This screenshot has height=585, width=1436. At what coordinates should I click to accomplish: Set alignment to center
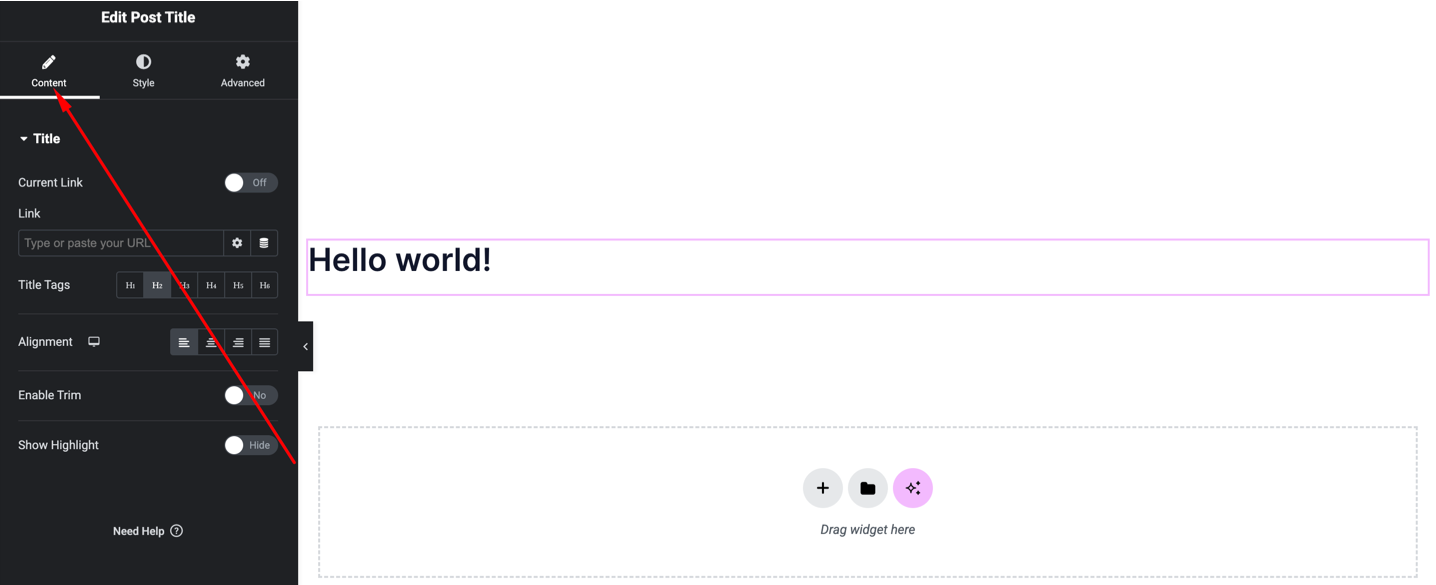coord(211,342)
